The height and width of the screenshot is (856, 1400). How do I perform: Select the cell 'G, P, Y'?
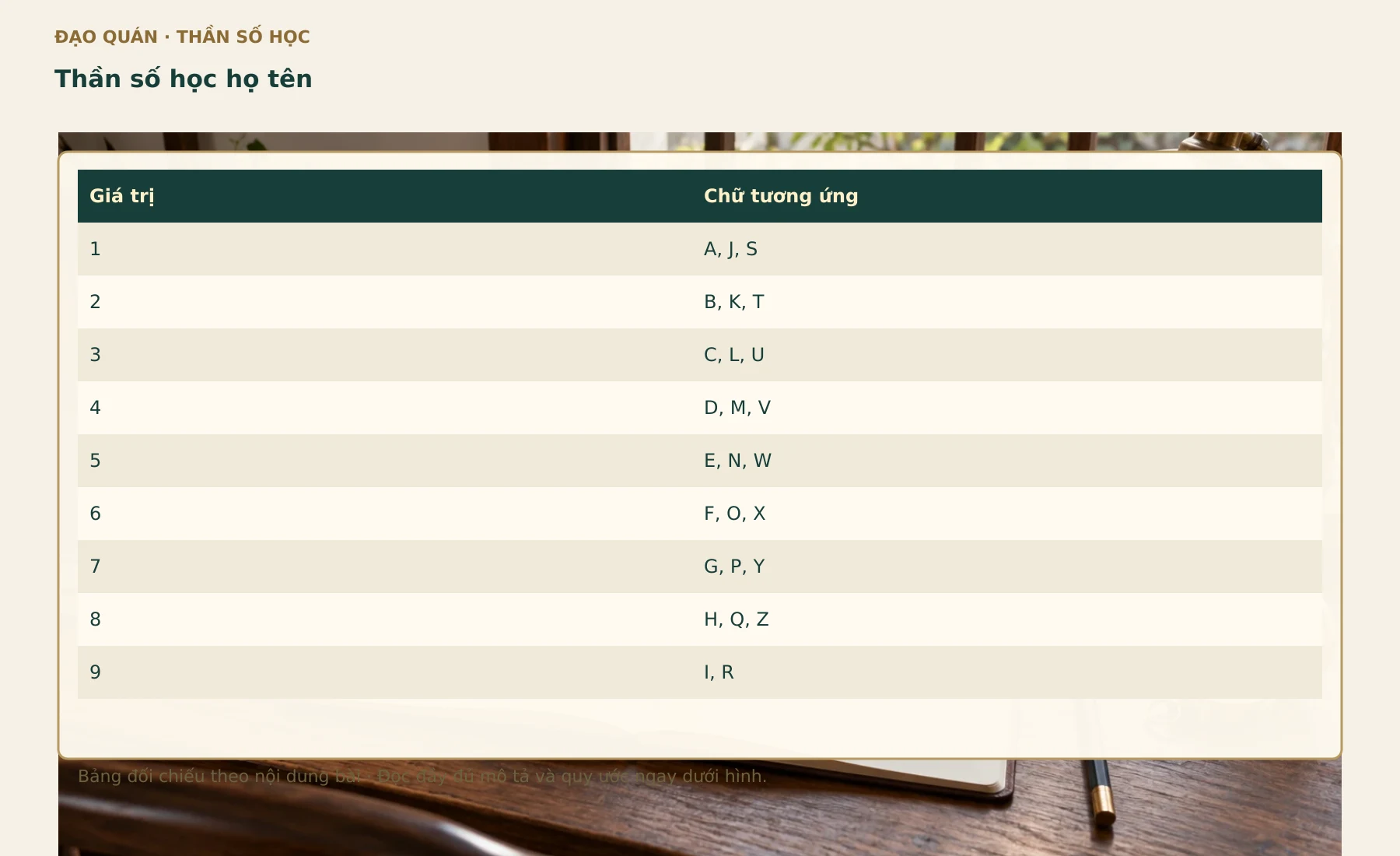[1007, 567]
